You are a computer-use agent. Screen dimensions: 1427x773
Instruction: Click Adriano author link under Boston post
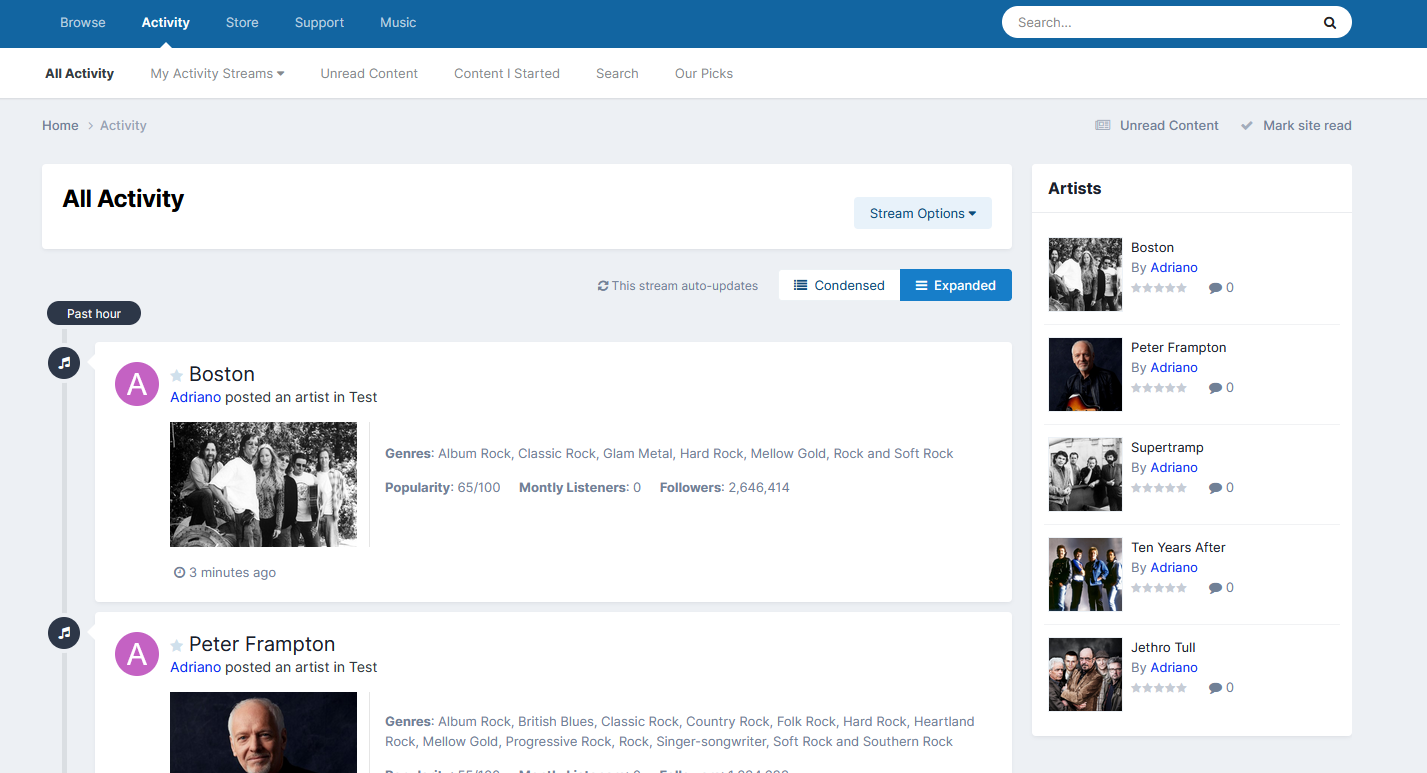tap(195, 397)
